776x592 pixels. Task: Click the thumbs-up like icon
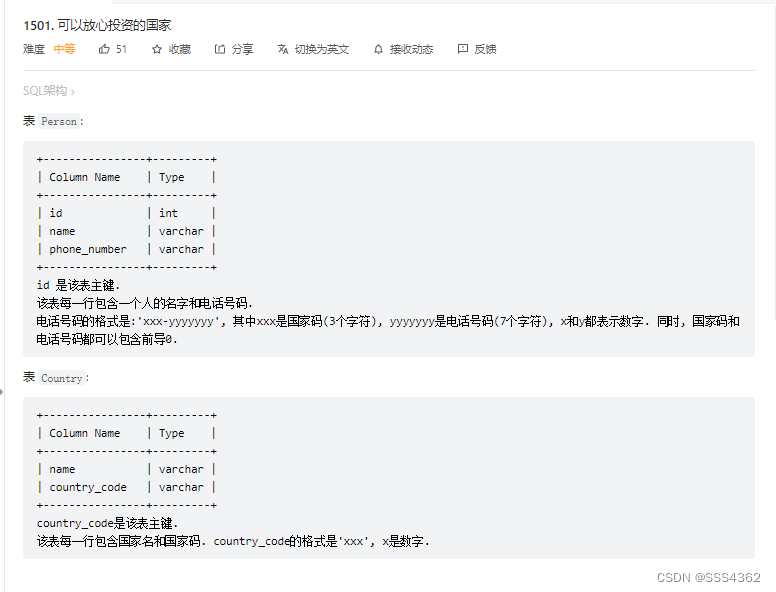click(x=104, y=49)
